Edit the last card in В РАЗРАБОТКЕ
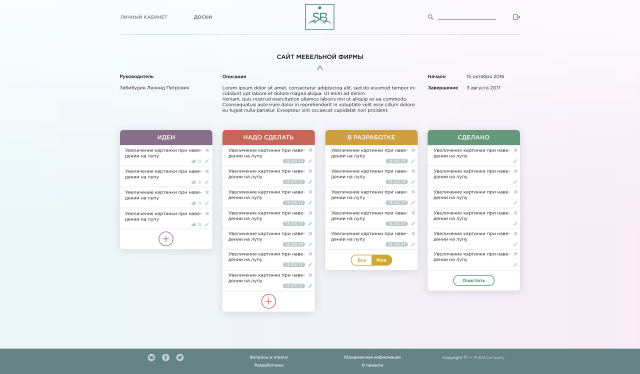640x374 pixels. coord(413,245)
